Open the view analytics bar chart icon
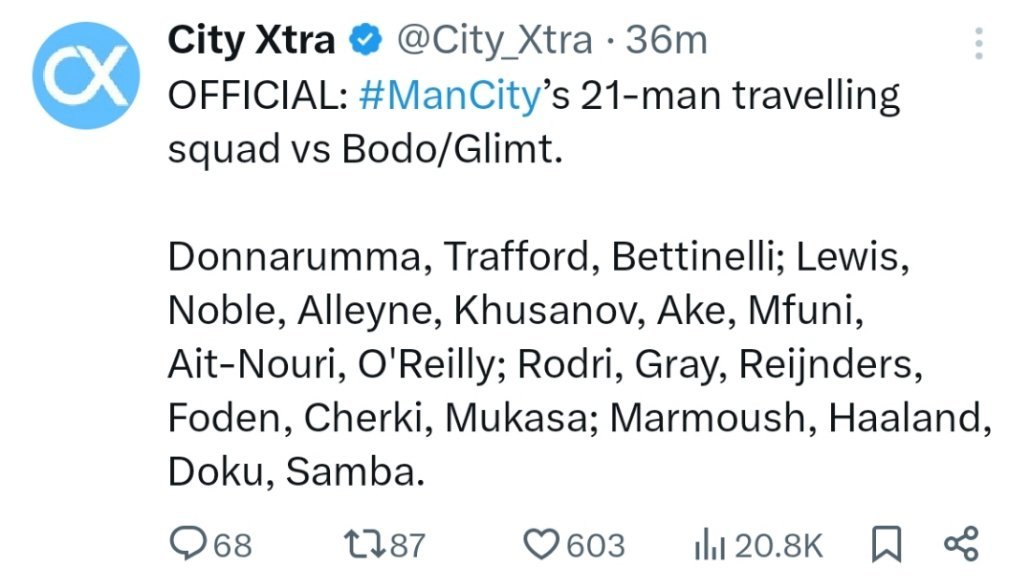The width and height of the screenshot is (1032, 588). coord(710,545)
